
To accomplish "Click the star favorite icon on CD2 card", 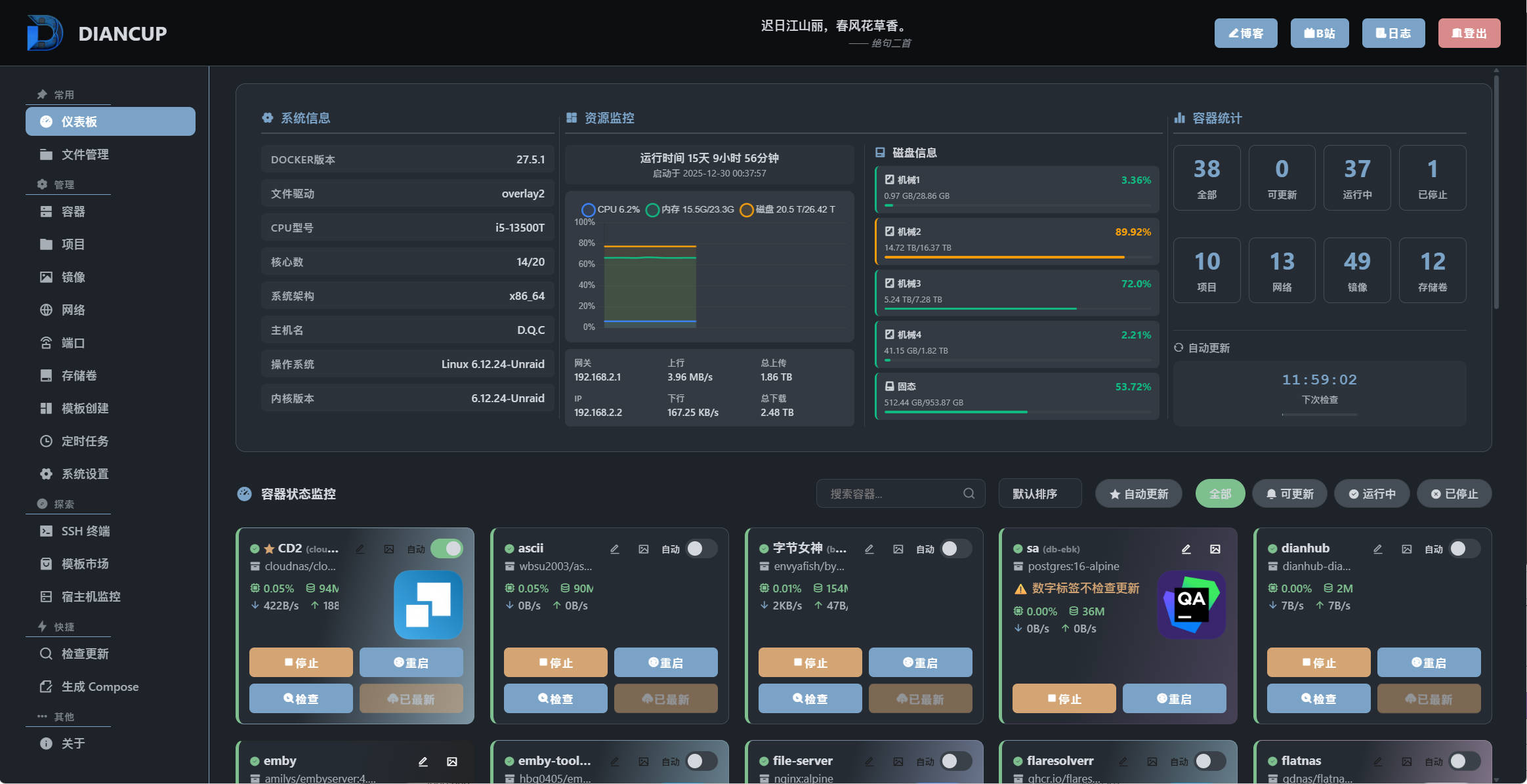I will pyautogui.click(x=269, y=549).
